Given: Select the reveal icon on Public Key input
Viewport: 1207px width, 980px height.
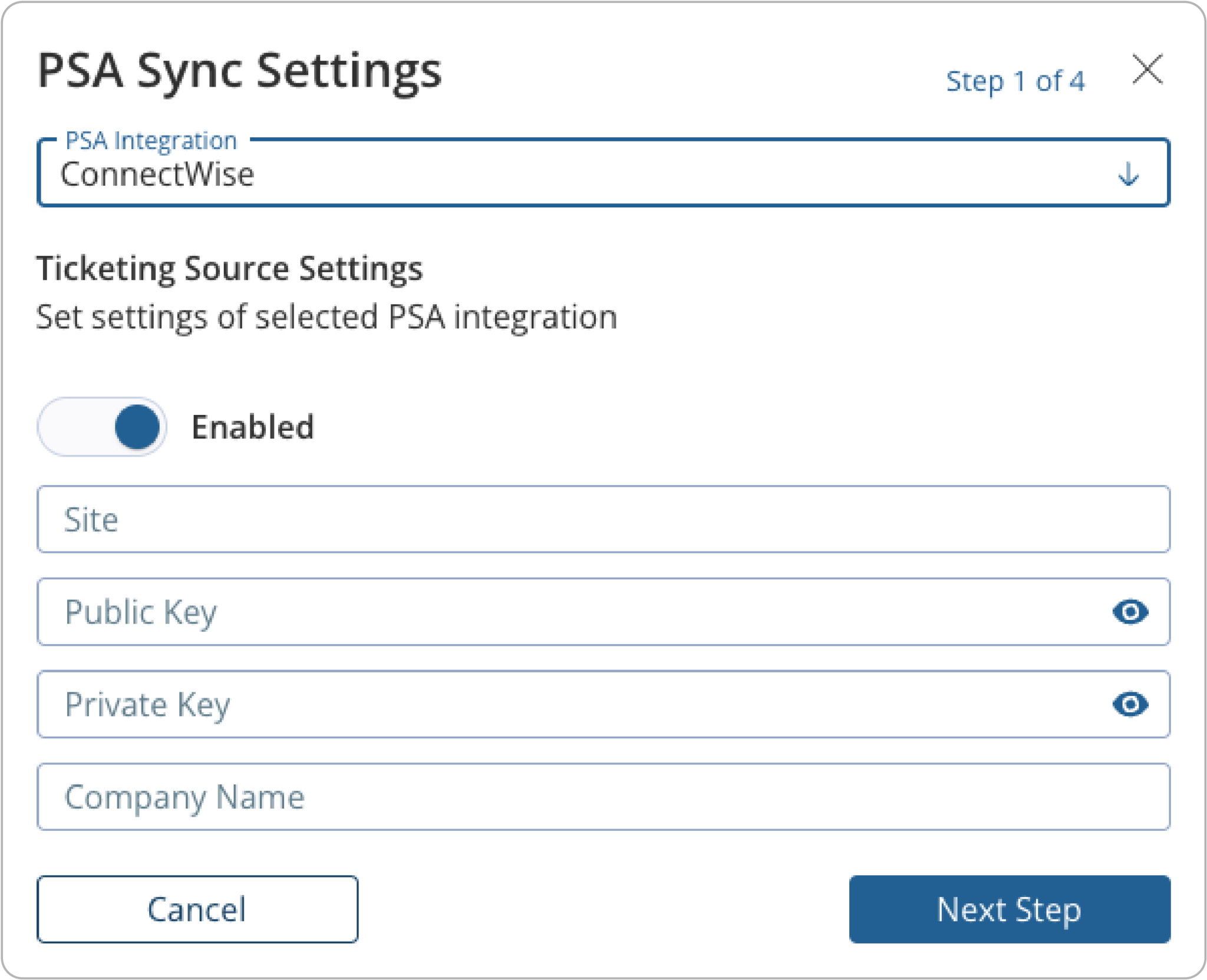Looking at the screenshot, I should (x=1130, y=613).
